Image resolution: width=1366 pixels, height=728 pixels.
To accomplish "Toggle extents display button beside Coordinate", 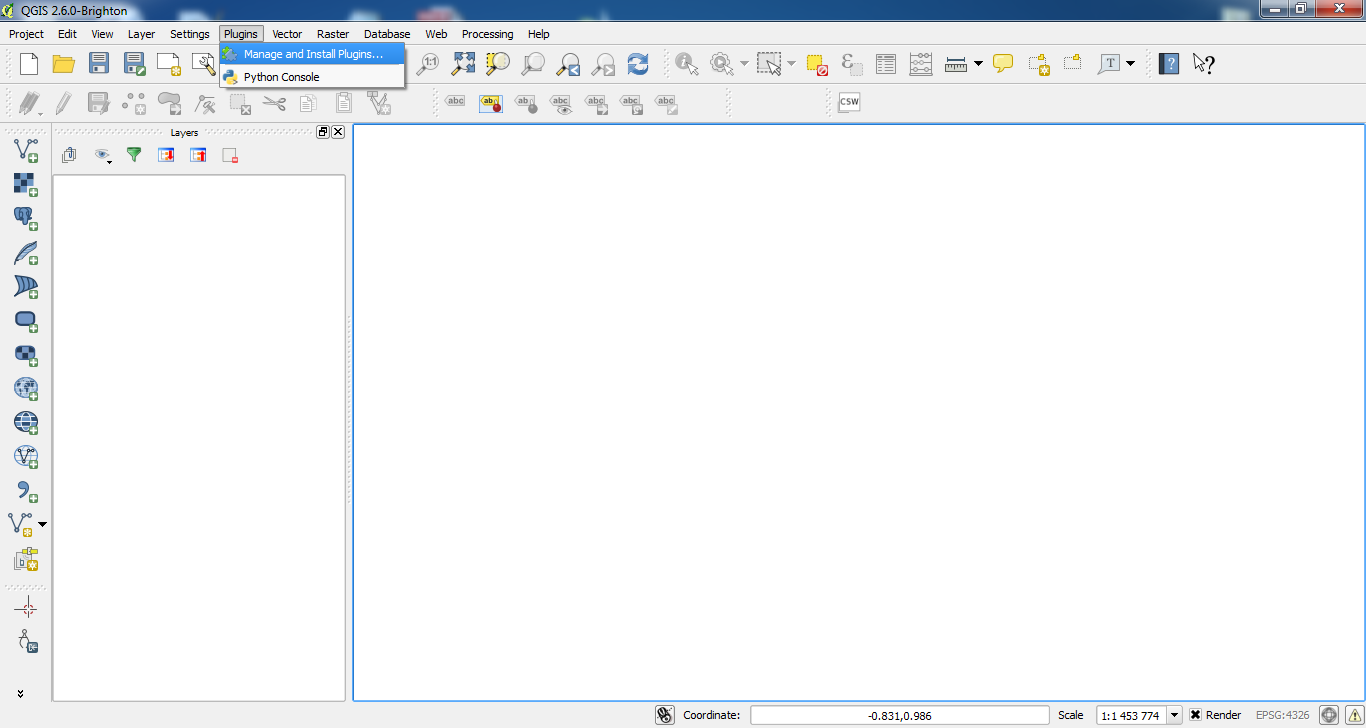I will tap(665, 715).
